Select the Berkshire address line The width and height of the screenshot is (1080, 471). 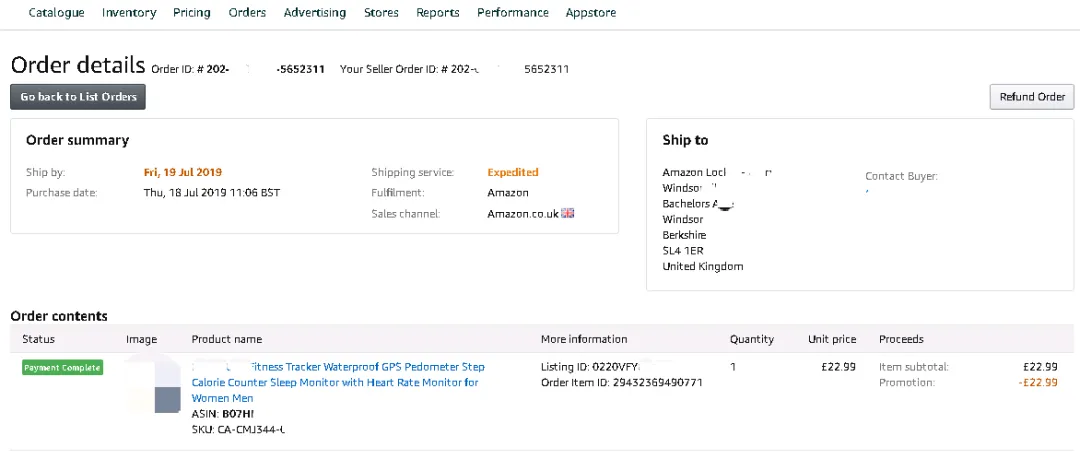[x=684, y=235]
